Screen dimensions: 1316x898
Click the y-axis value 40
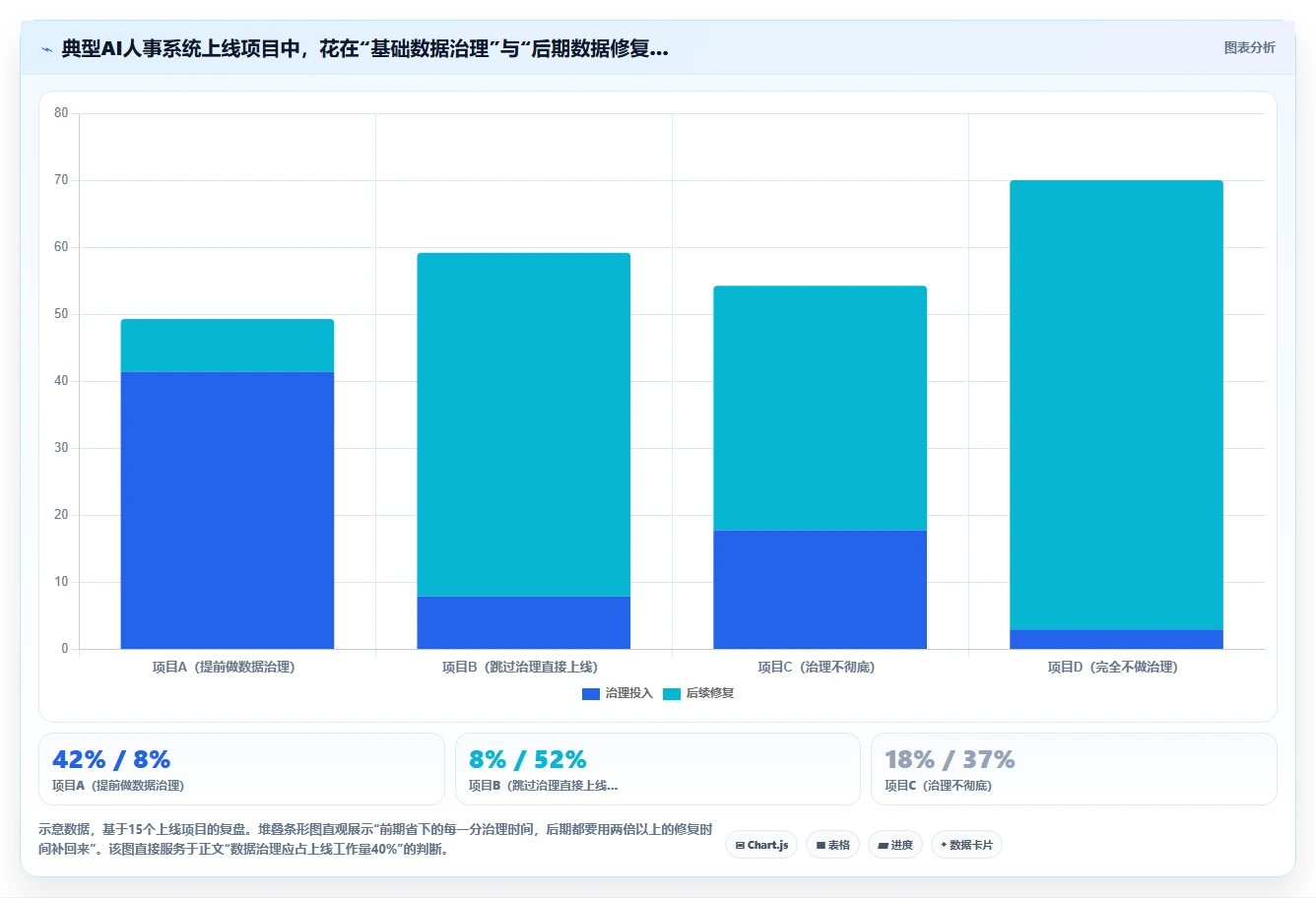tap(61, 381)
